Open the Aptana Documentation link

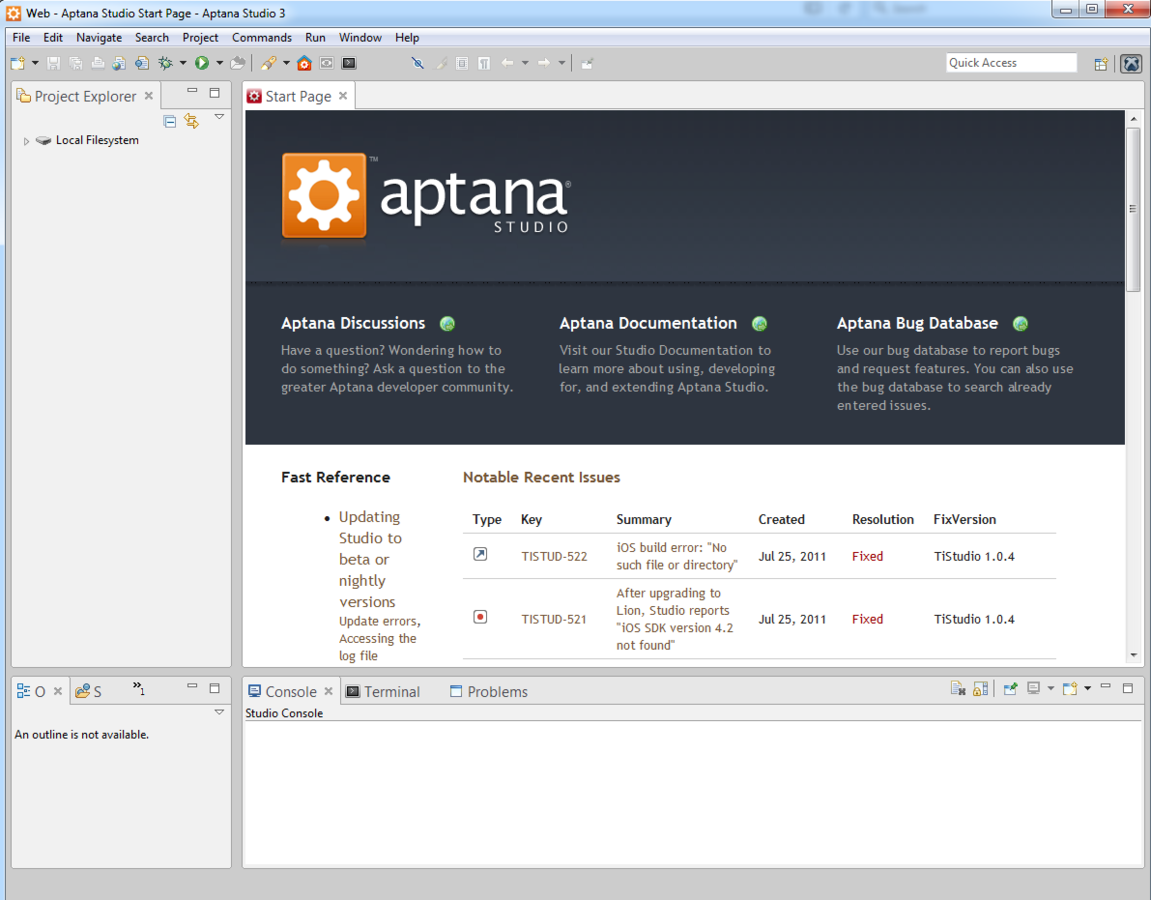(648, 323)
